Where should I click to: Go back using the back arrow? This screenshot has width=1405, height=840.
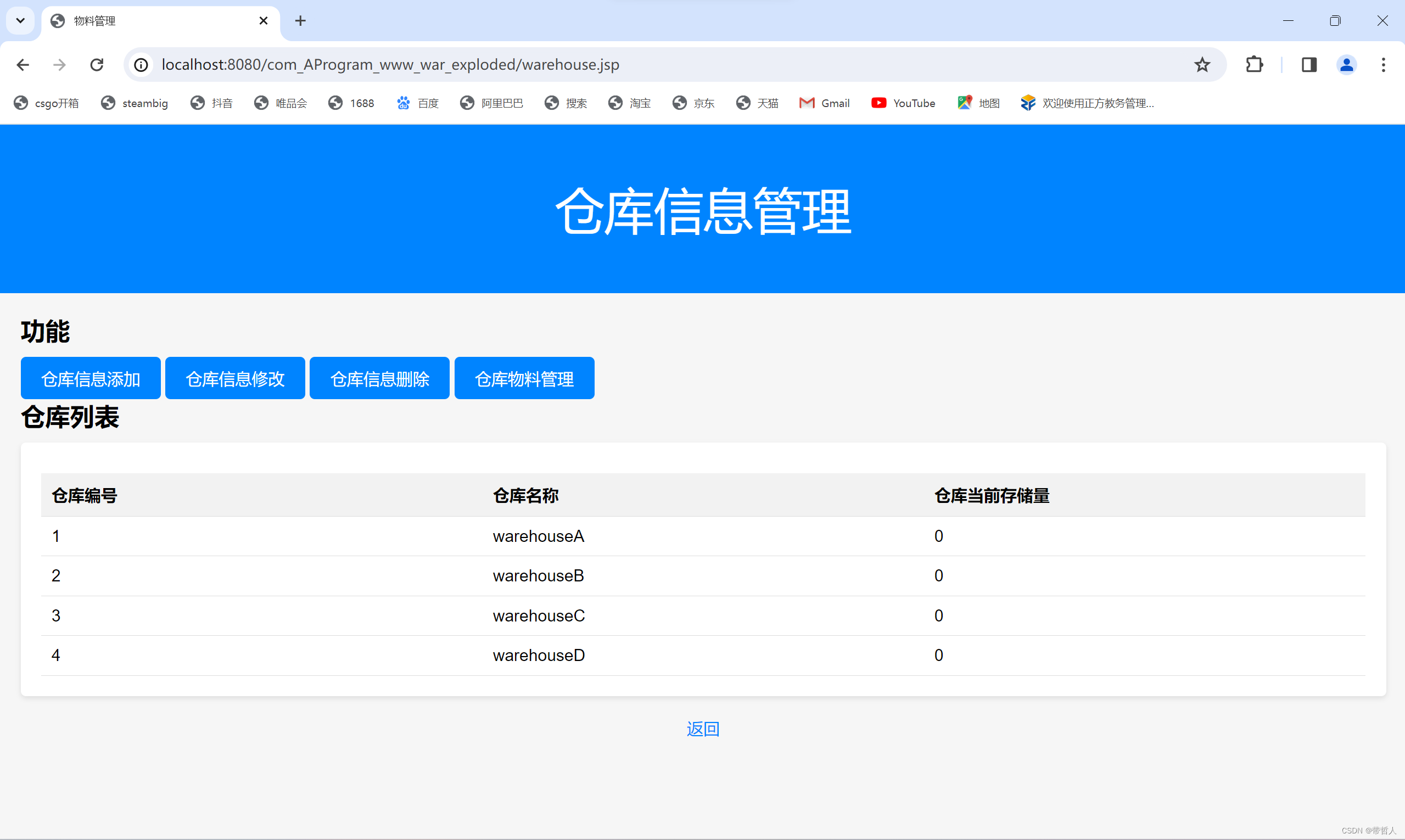(23, 65)
